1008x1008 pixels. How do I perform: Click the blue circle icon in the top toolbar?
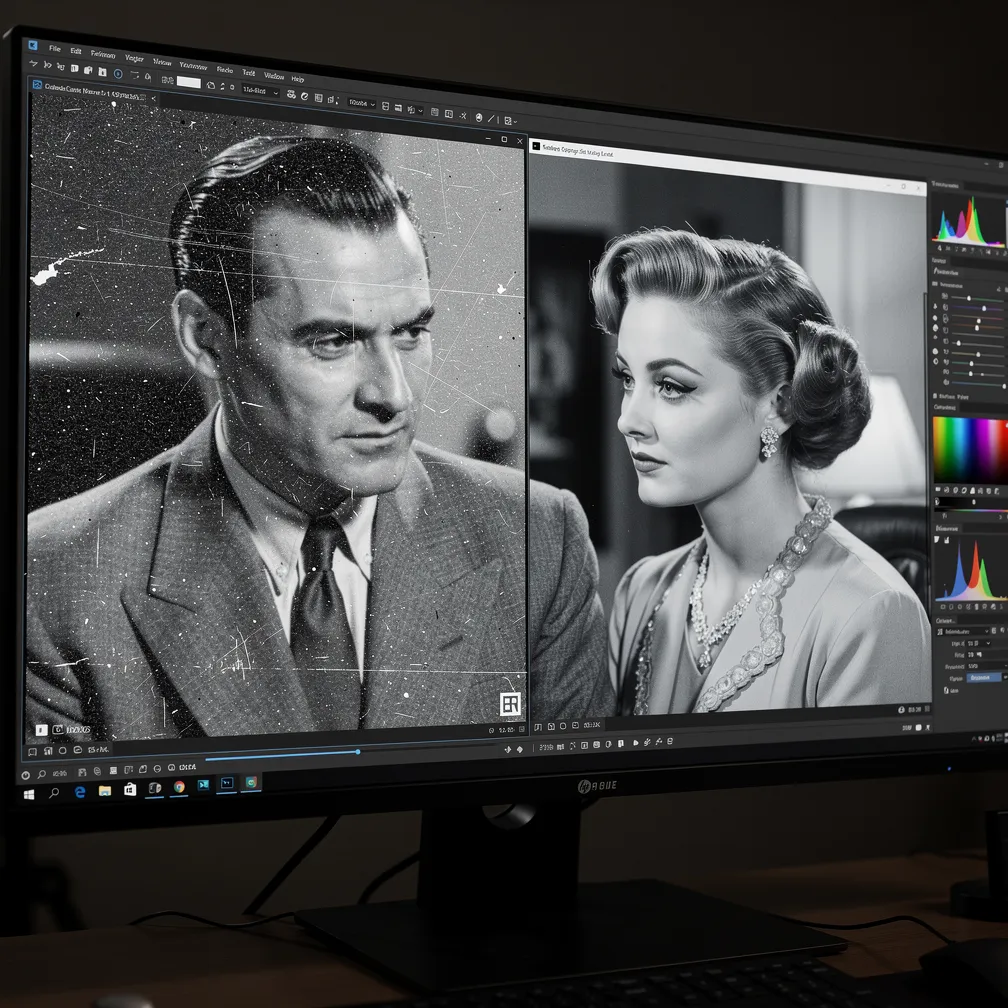(118, 74)
